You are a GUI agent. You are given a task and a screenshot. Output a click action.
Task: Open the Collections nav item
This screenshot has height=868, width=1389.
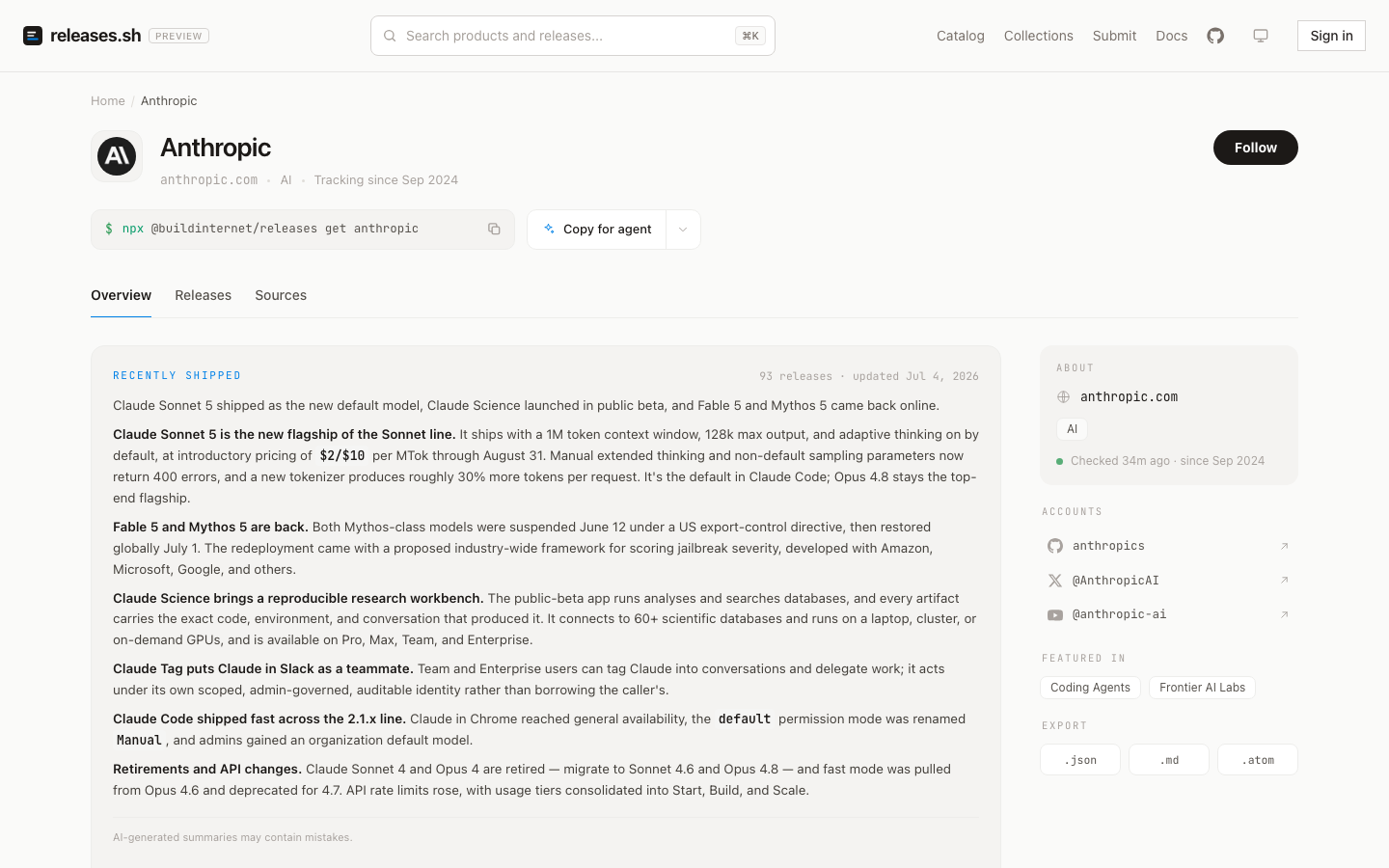(x=1039, y=36)
